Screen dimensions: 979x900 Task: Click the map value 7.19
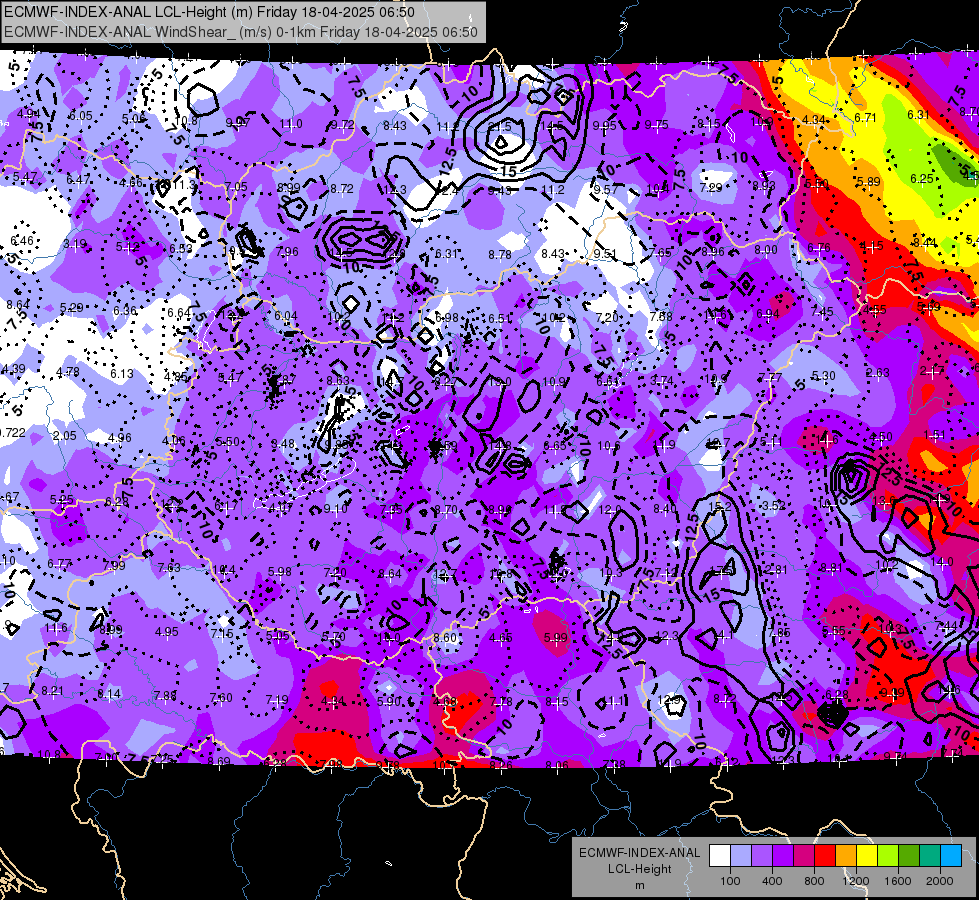click(277, 700)
